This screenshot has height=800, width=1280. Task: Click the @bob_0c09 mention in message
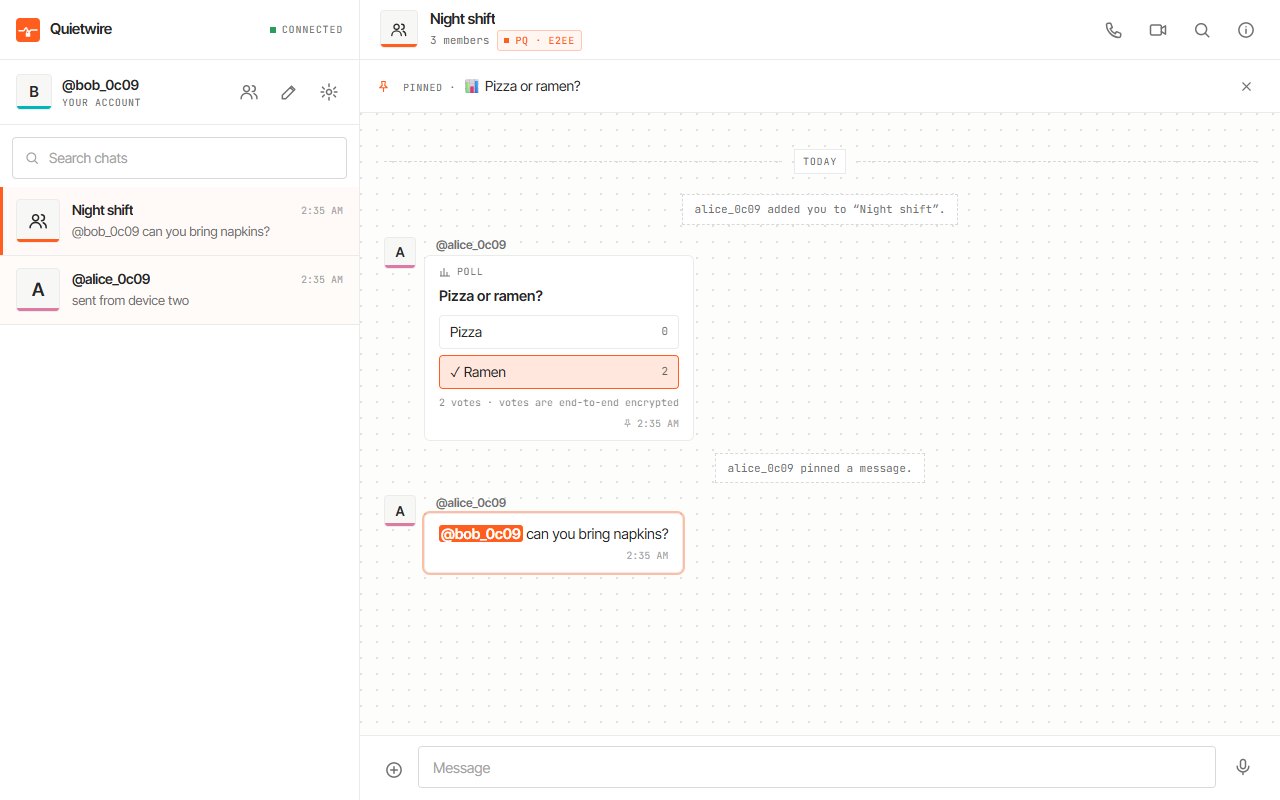481,534
